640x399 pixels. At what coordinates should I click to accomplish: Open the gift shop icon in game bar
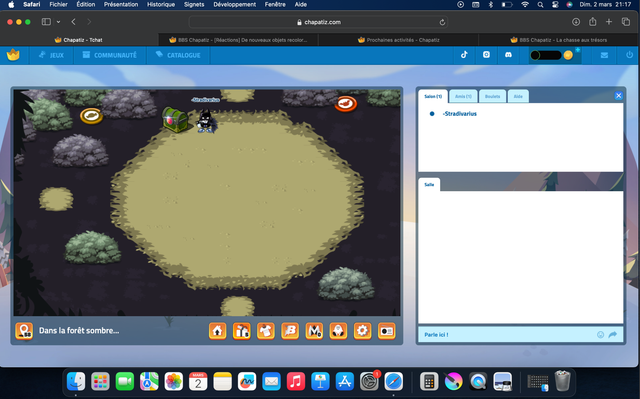pos(242,331)
